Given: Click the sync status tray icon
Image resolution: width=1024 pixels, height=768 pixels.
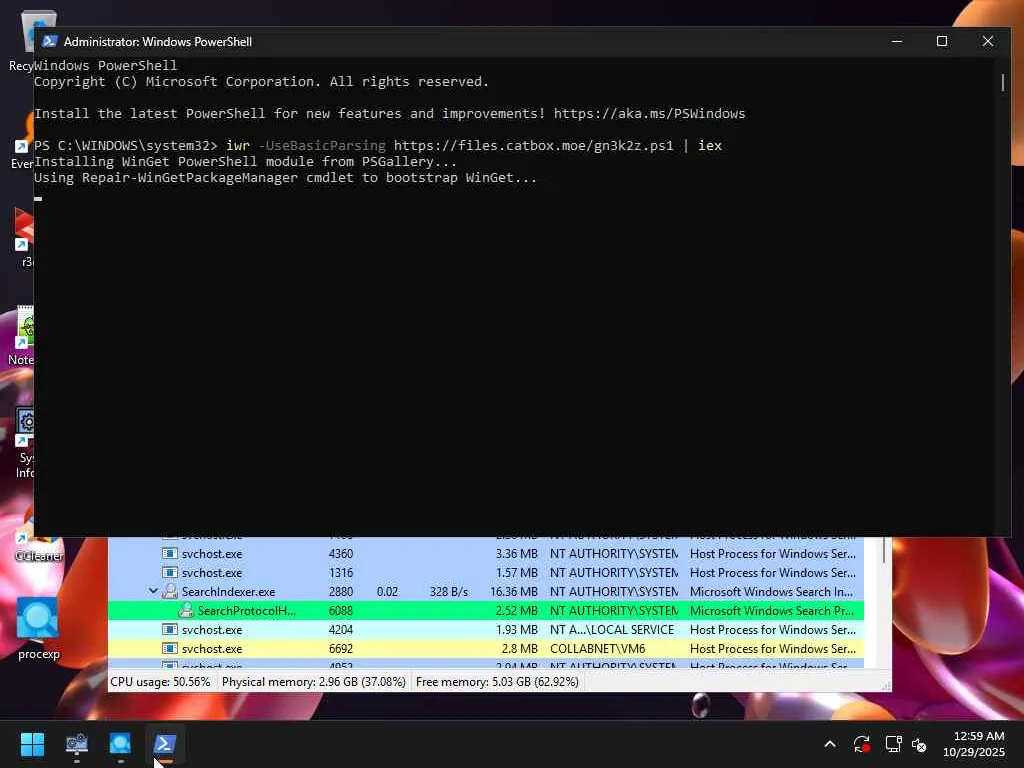Looking at the screenshot, I should click(x=861, y=744).
